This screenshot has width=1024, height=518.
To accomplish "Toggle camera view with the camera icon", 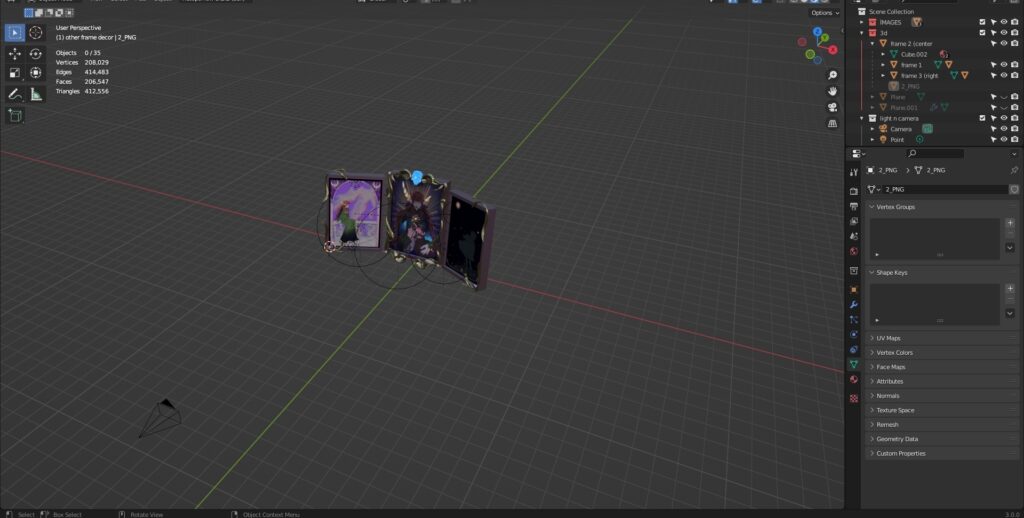I will pos(833,107).
